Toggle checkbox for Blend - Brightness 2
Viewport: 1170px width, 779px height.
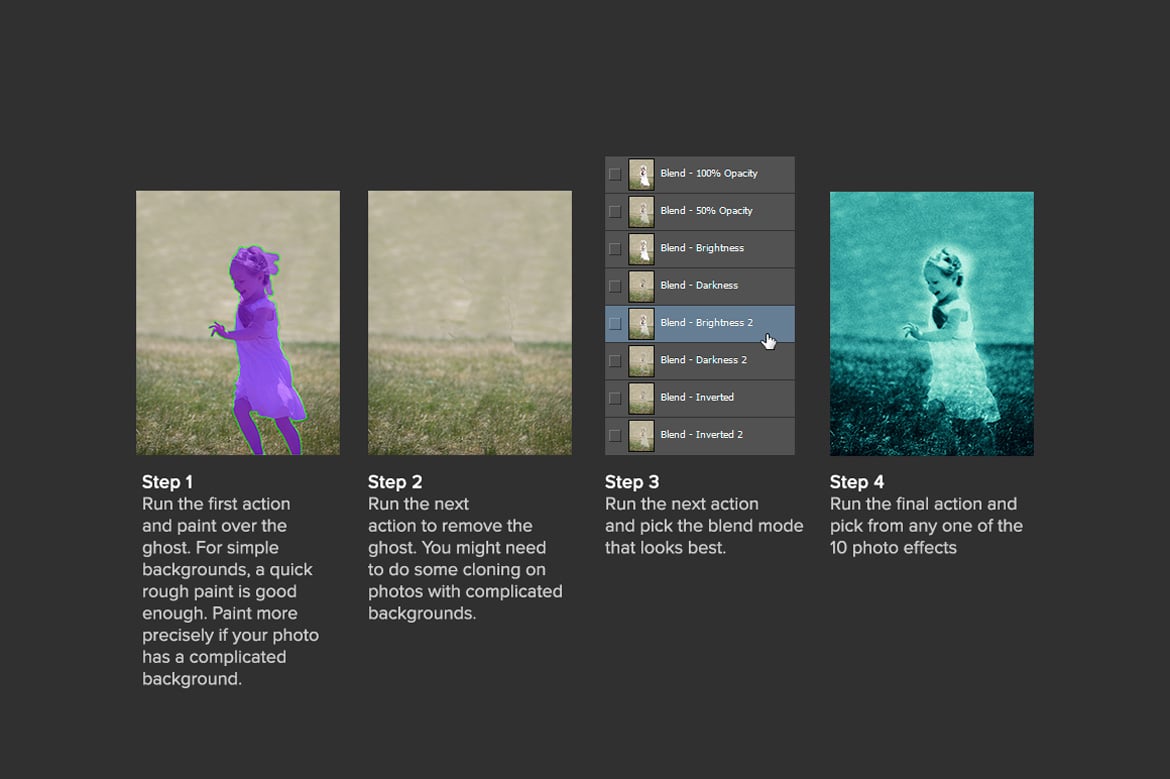(x=615, y=323)
